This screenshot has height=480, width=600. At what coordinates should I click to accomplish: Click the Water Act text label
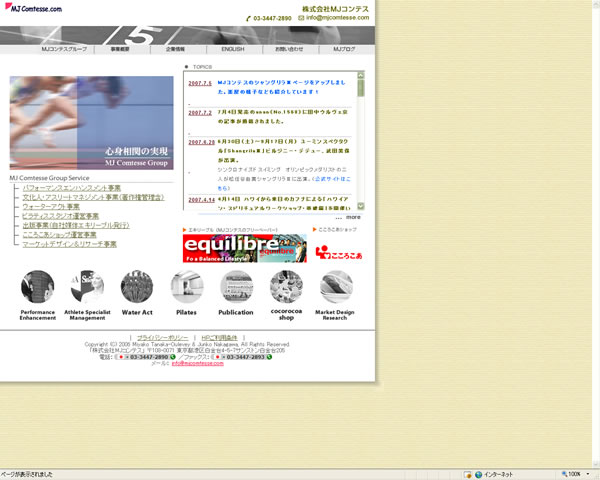tap(137, 312)
